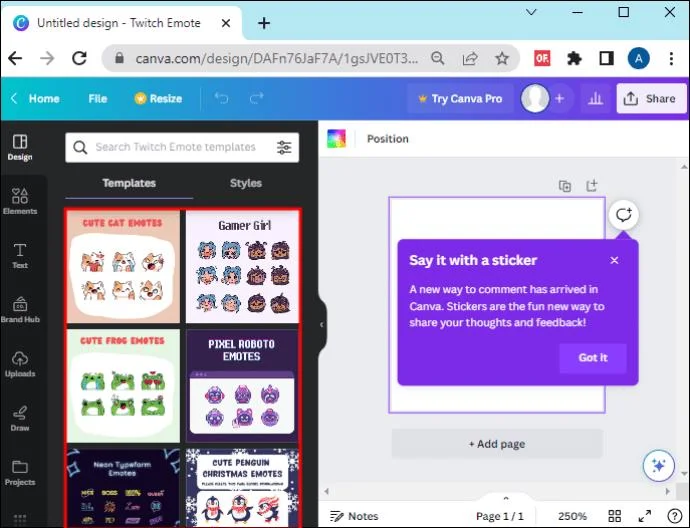The image size is (690, 528).
Task: Open grid view of pages
Action: (614, 516)
